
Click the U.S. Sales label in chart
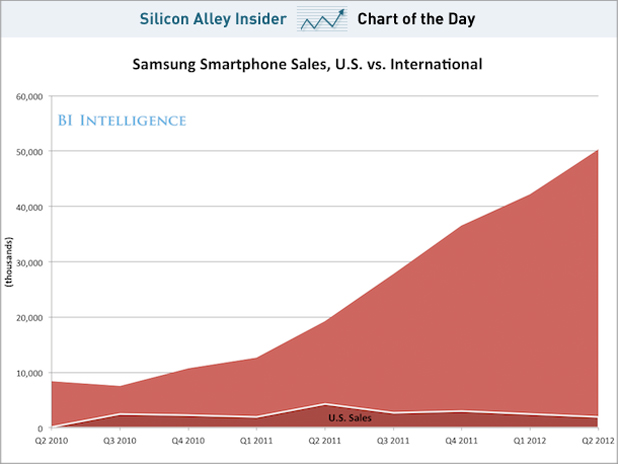(x=349, y=418)
